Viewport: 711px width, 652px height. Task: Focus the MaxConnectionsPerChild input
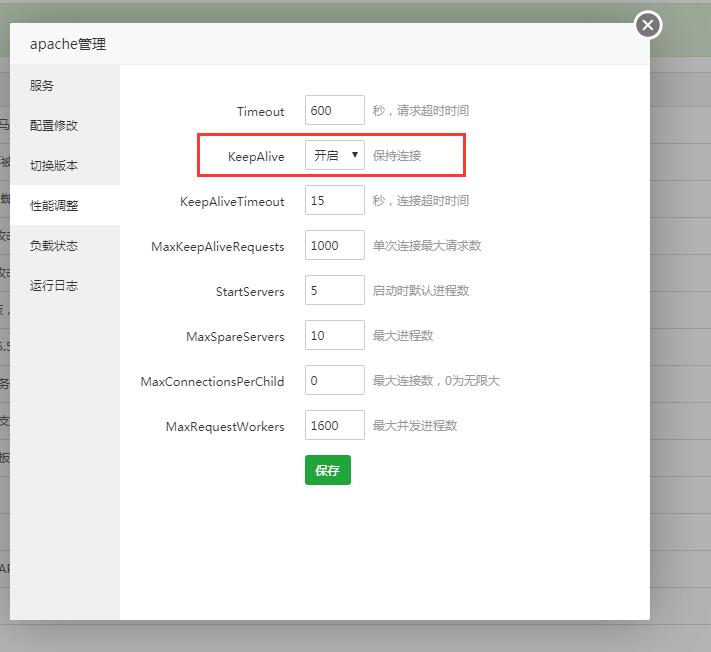[x=335, y=380]
